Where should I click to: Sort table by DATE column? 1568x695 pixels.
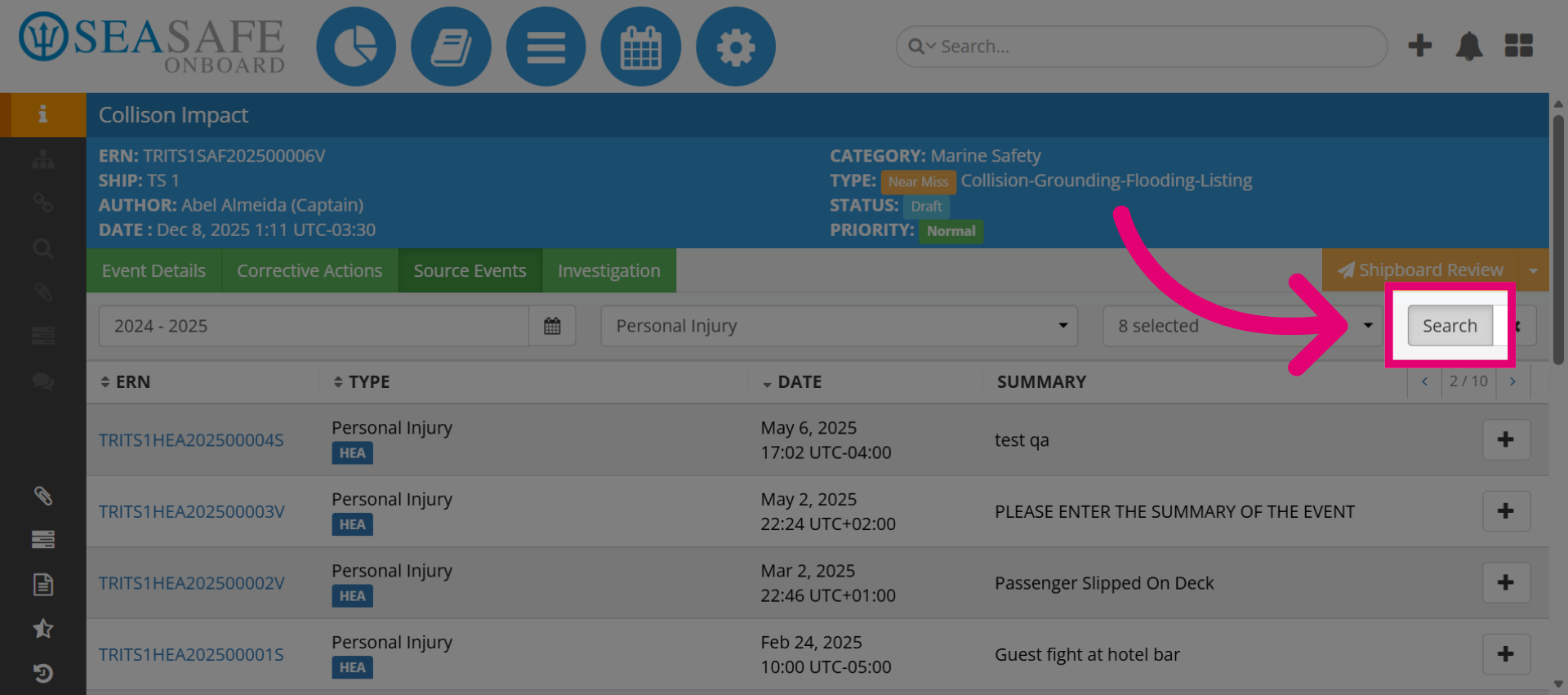[x=792, y=381]
